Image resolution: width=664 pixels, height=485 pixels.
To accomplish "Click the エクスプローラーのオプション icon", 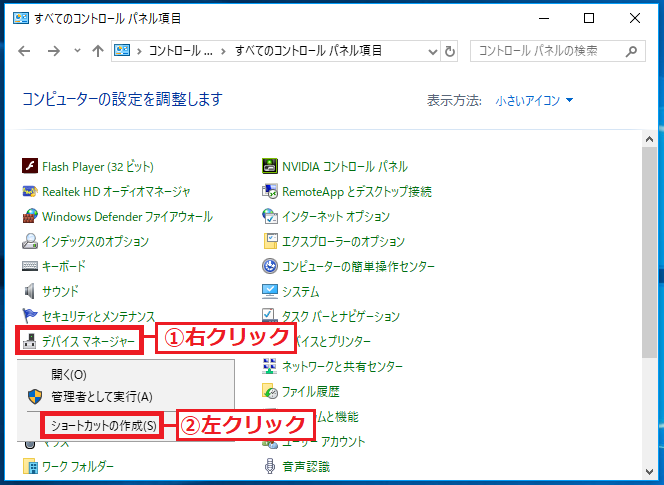I will click(270, 241).
